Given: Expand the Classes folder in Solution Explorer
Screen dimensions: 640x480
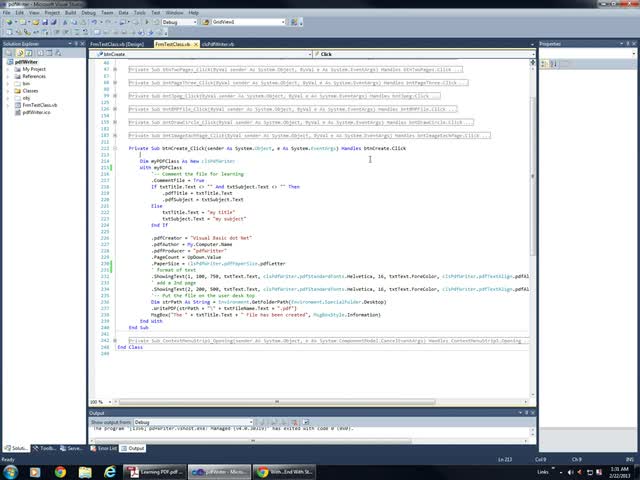Looking at the screenshot, I should tap(8, 91).
